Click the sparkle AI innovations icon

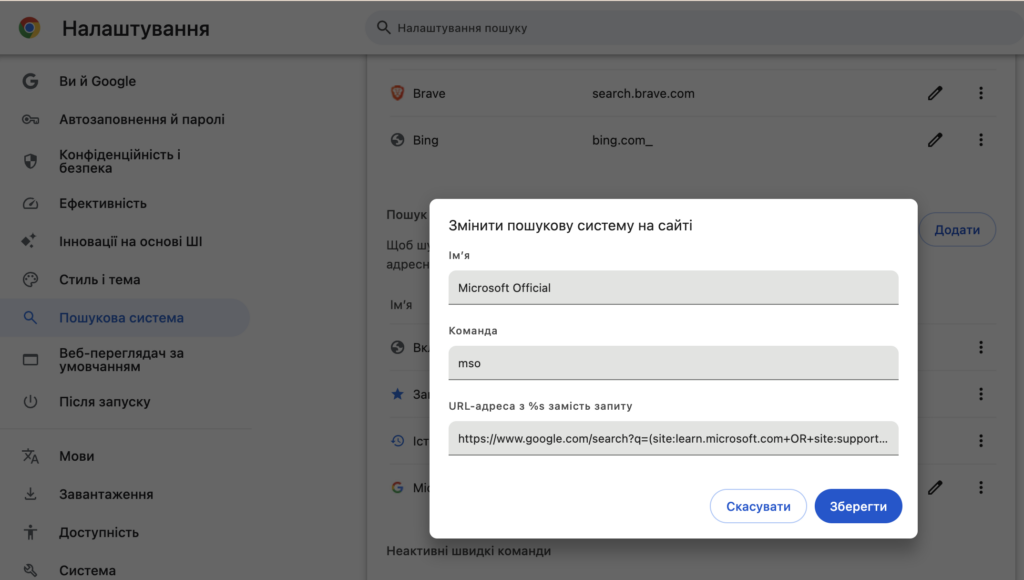29,241
